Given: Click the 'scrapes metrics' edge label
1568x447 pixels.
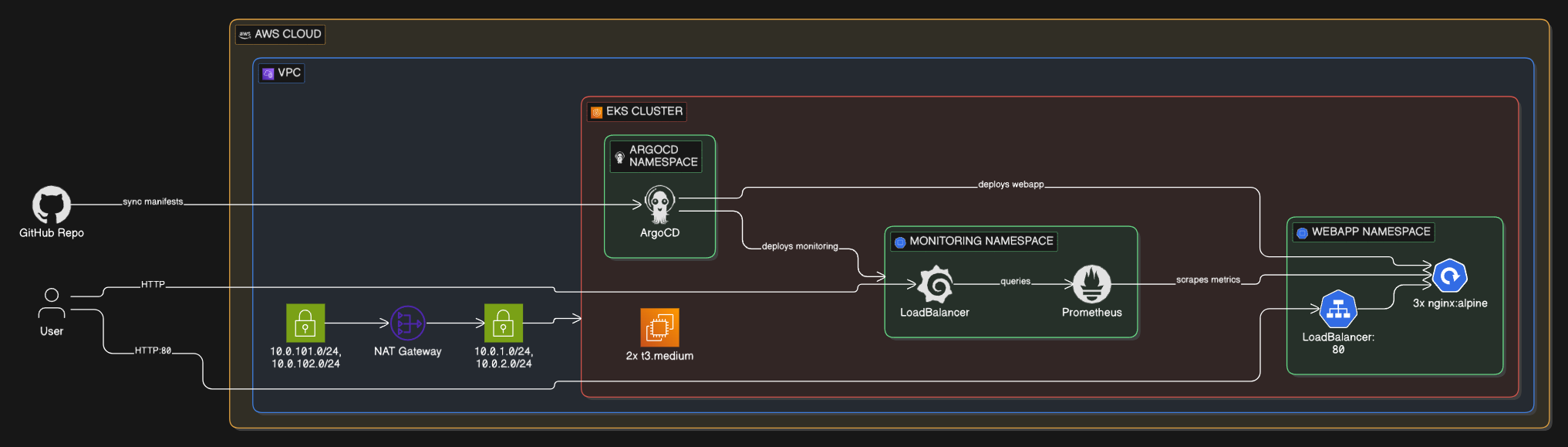Looking at the screenshot, I should click(x=1208, y=280).
